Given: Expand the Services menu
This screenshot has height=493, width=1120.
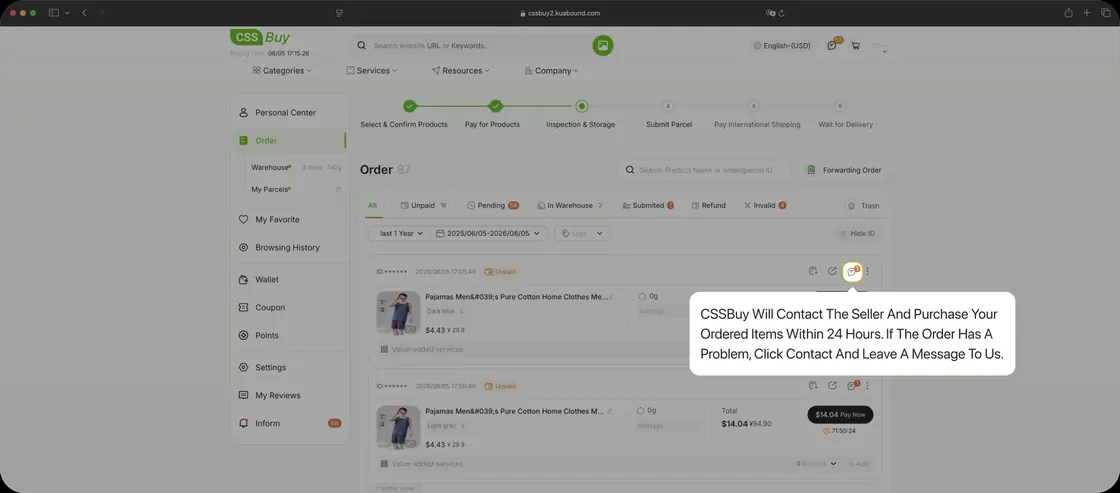Looking at the screenshot, I should 371,71.
